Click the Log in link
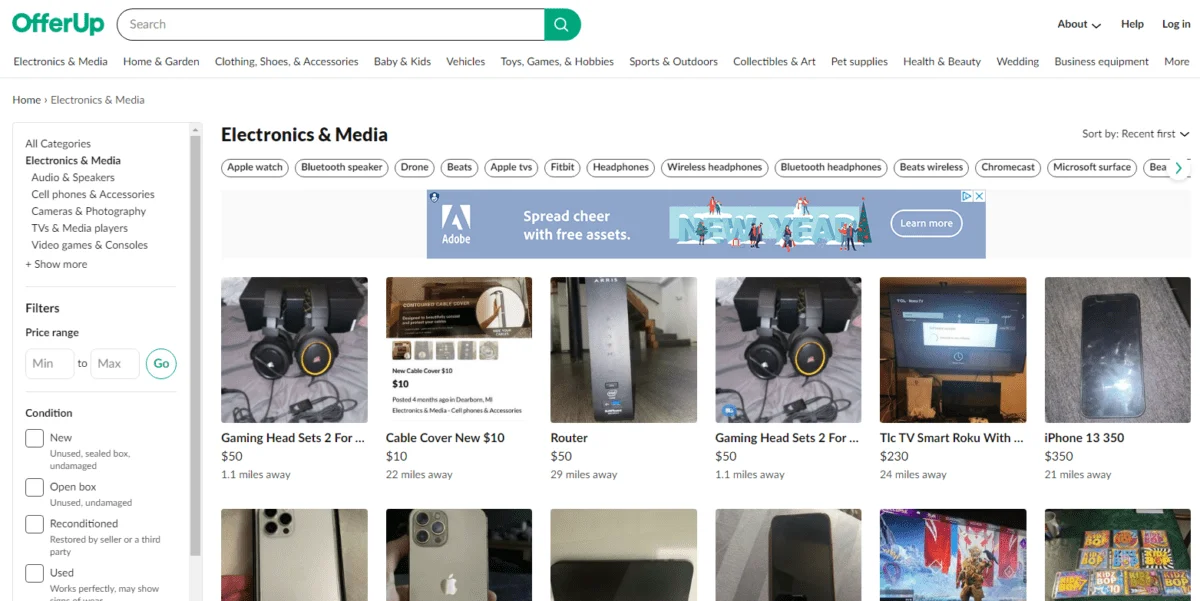The height and width of the screenshot is (601, 1200). point(1176,24)
